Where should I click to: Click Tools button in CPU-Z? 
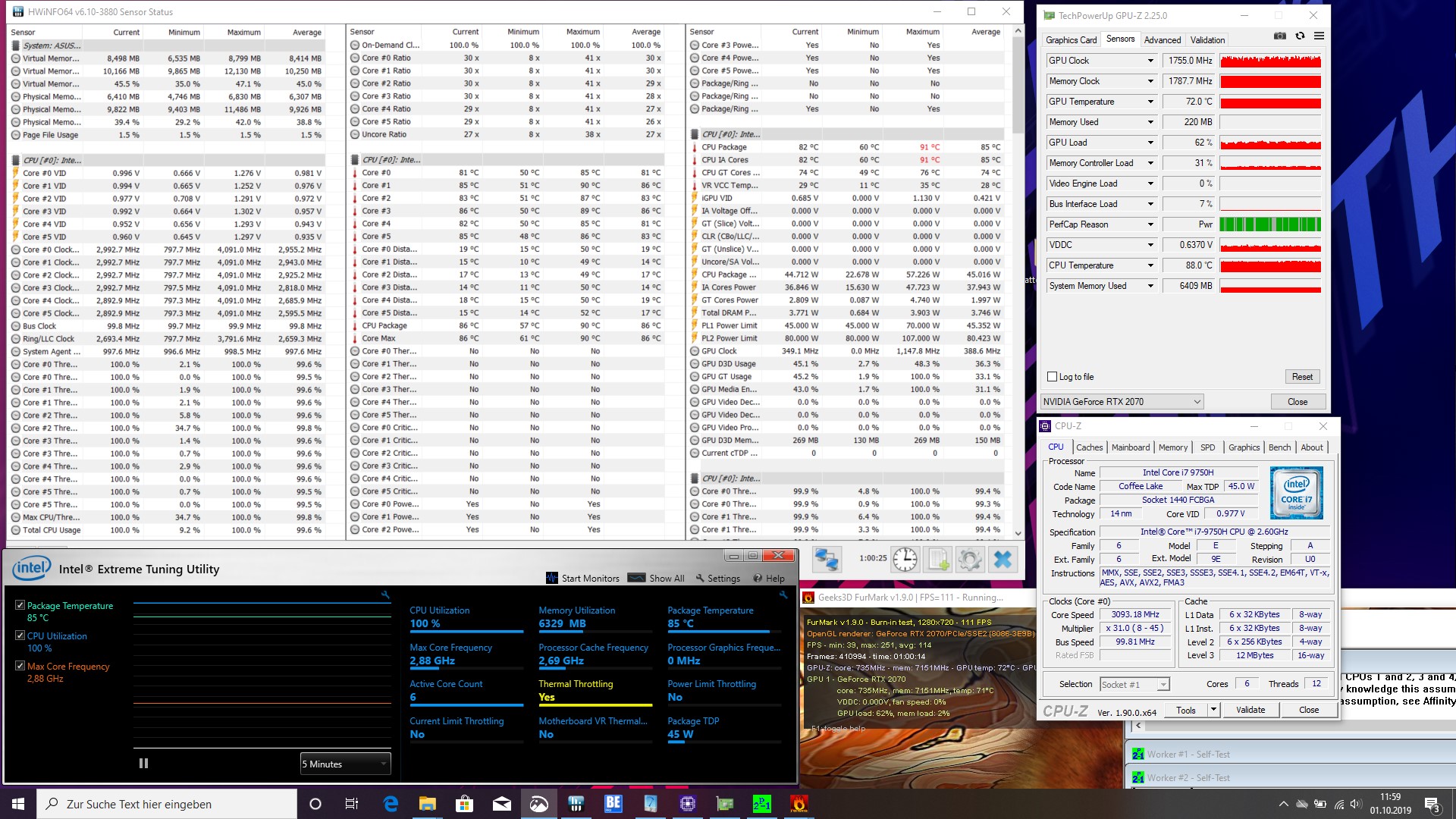point(1186,710)
